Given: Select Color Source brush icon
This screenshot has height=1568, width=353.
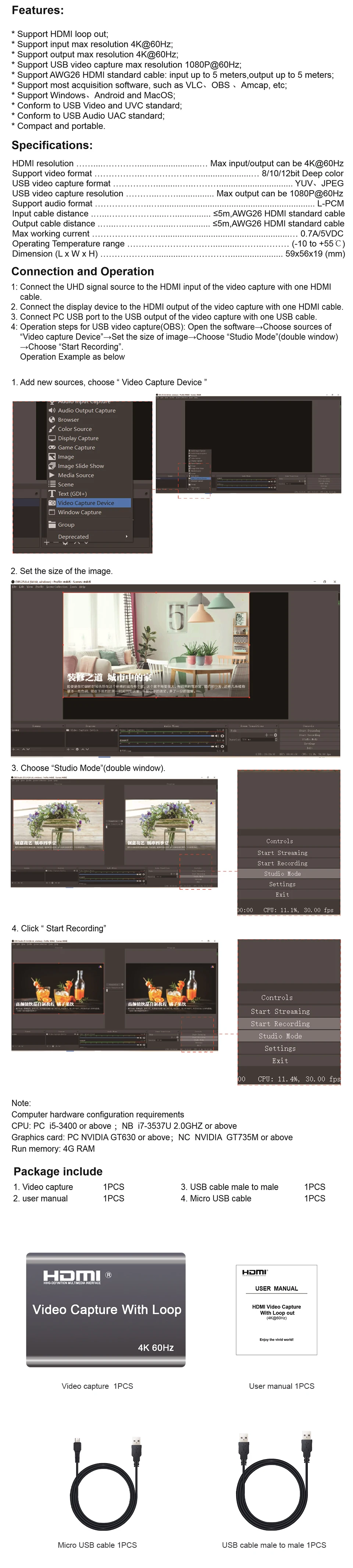Looking at the screenshot, I should pyautogui.click(x=52, y=428).
